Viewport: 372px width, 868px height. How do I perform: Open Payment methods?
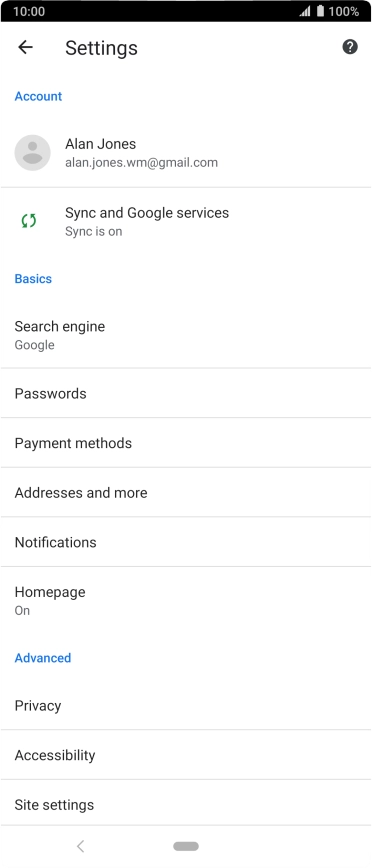point(186,443)
